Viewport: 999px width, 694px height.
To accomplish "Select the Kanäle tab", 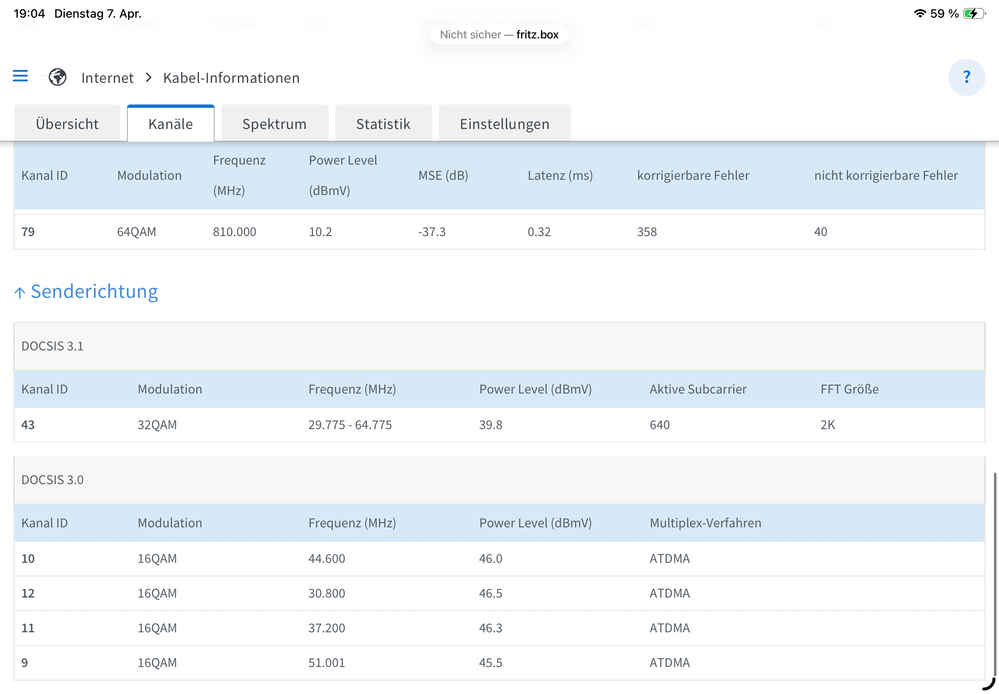I will [x=171, y=123].
